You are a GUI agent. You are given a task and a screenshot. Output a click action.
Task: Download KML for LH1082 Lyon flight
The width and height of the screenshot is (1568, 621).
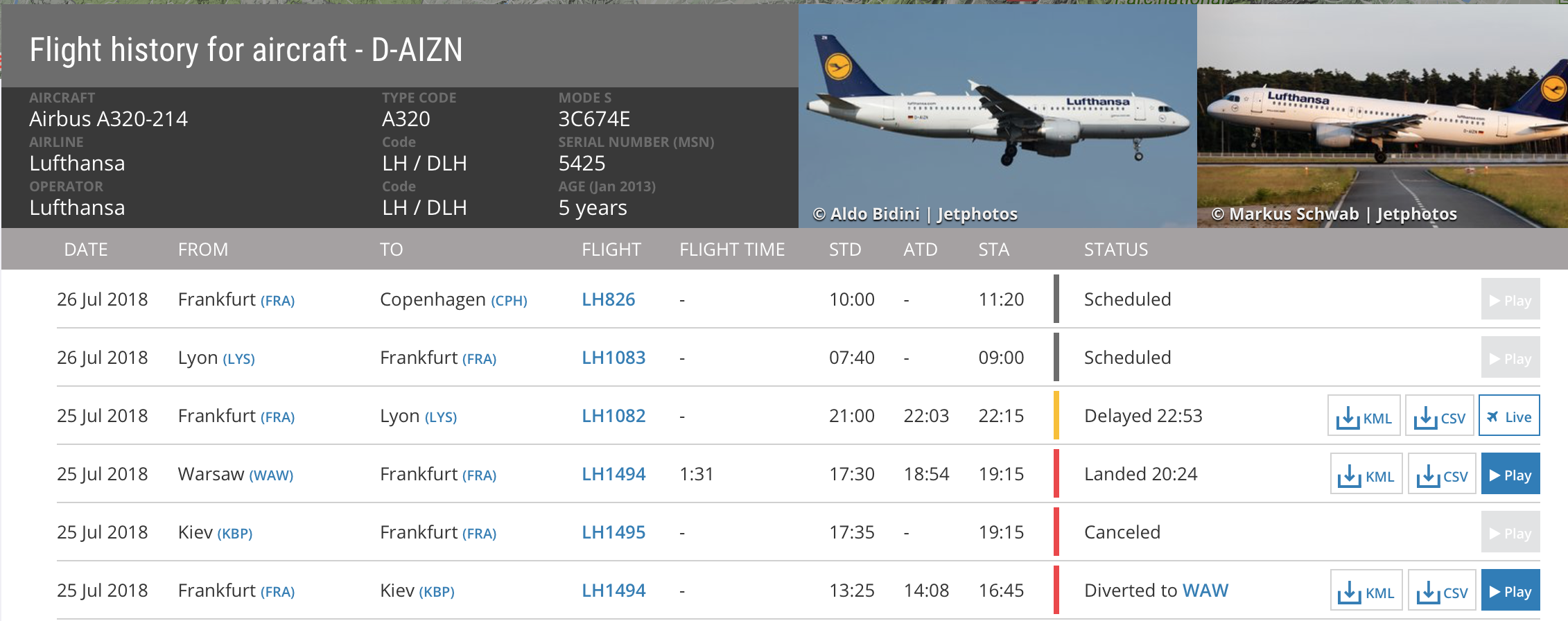(1364, 417)
